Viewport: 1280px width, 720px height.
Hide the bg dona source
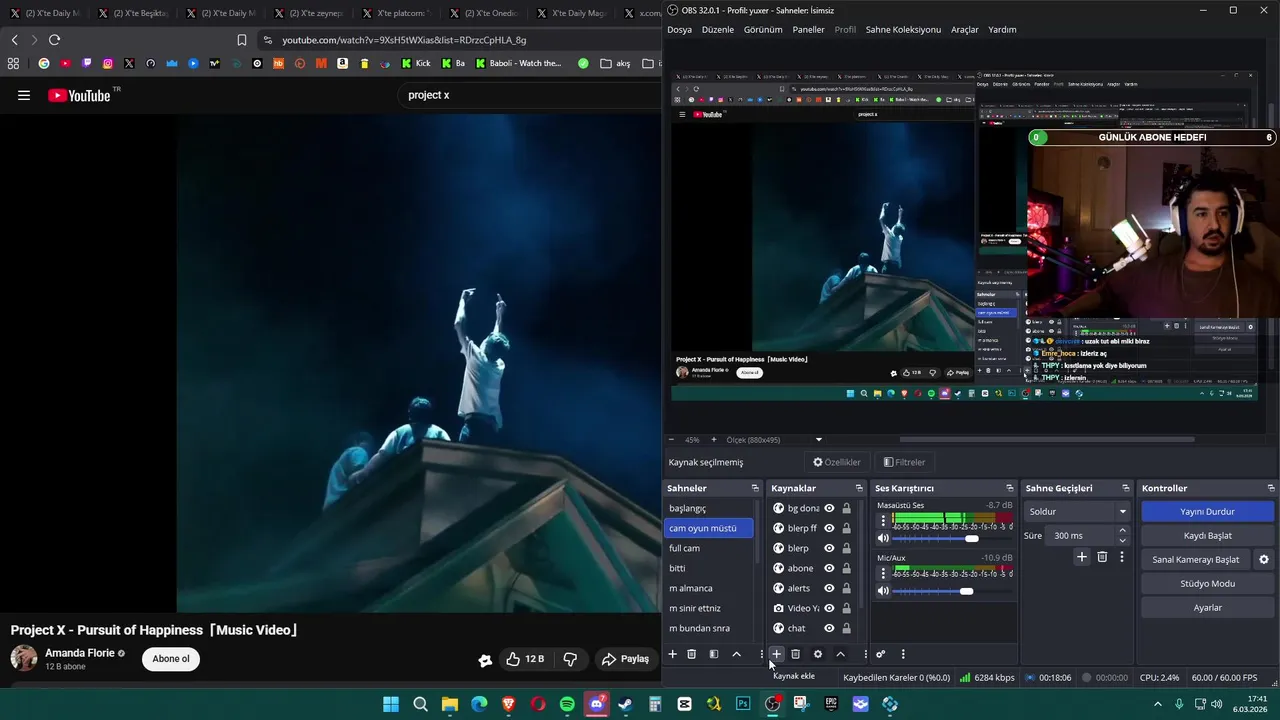pyautogui.click(x=829, y=508)
